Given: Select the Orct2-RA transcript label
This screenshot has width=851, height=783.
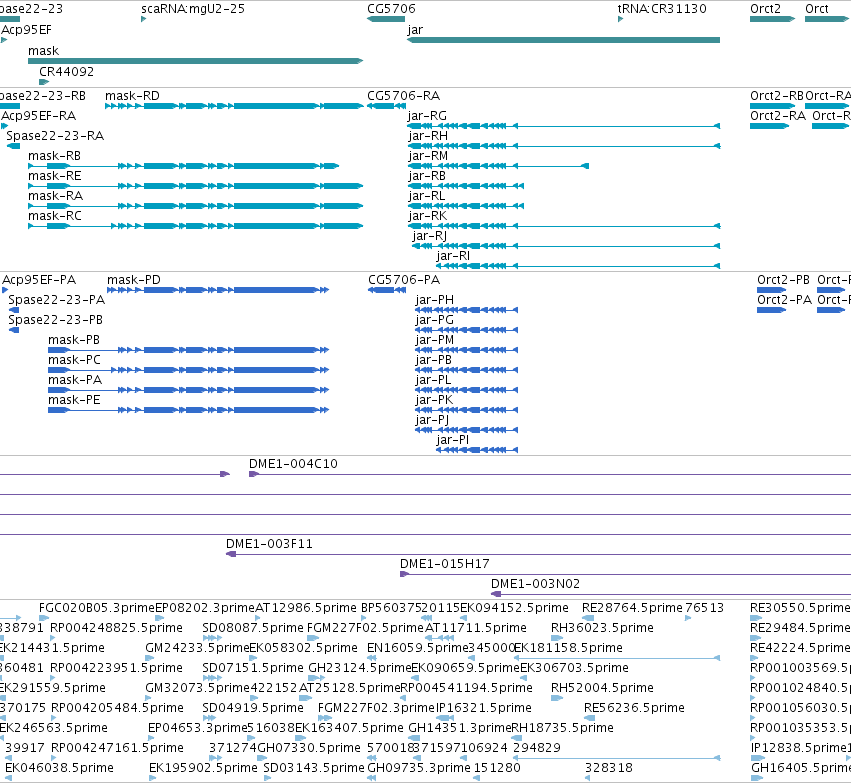Looking at the screenshot, I should 778,116.
